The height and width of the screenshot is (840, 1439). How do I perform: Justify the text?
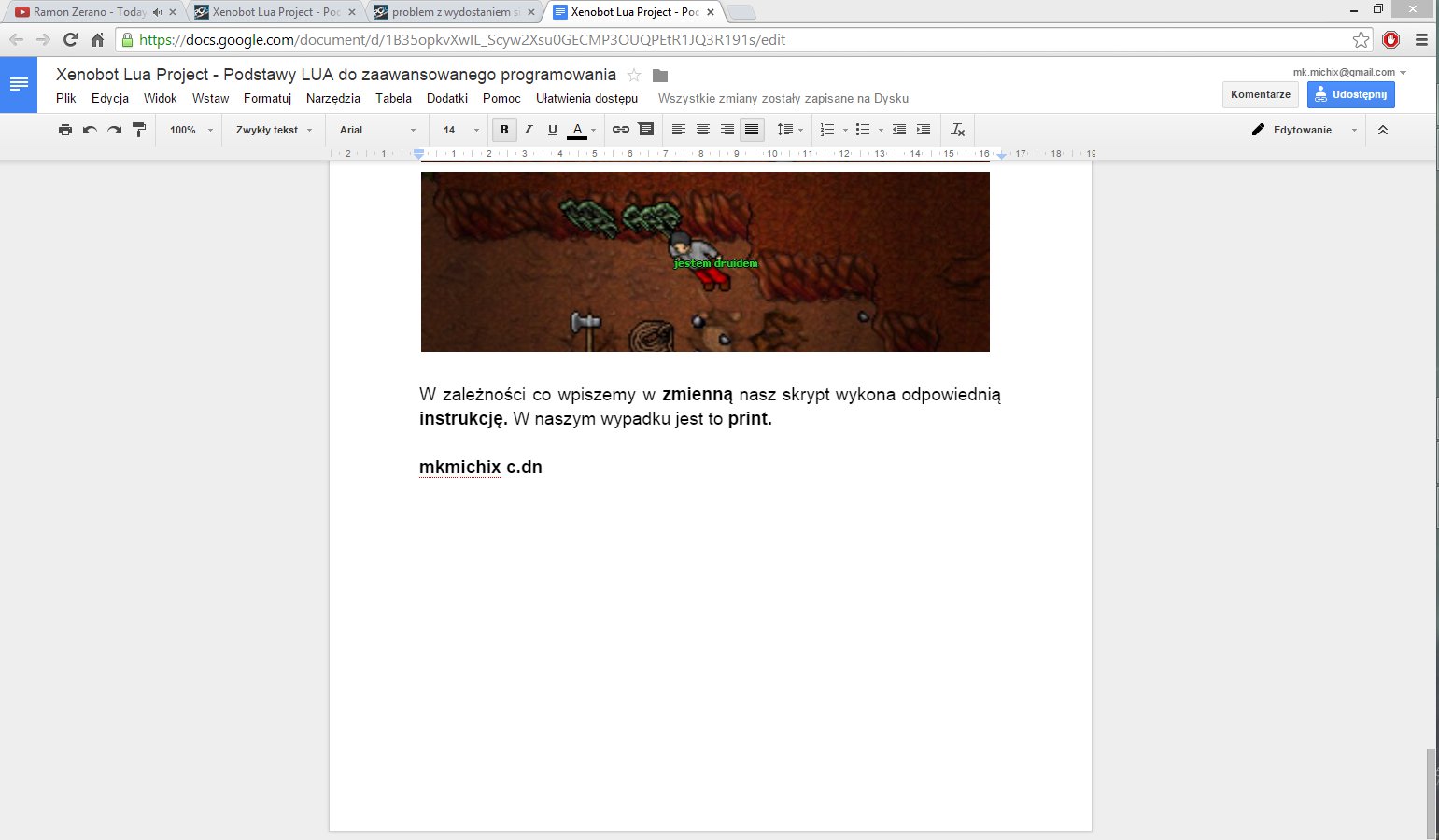point(752,130)
